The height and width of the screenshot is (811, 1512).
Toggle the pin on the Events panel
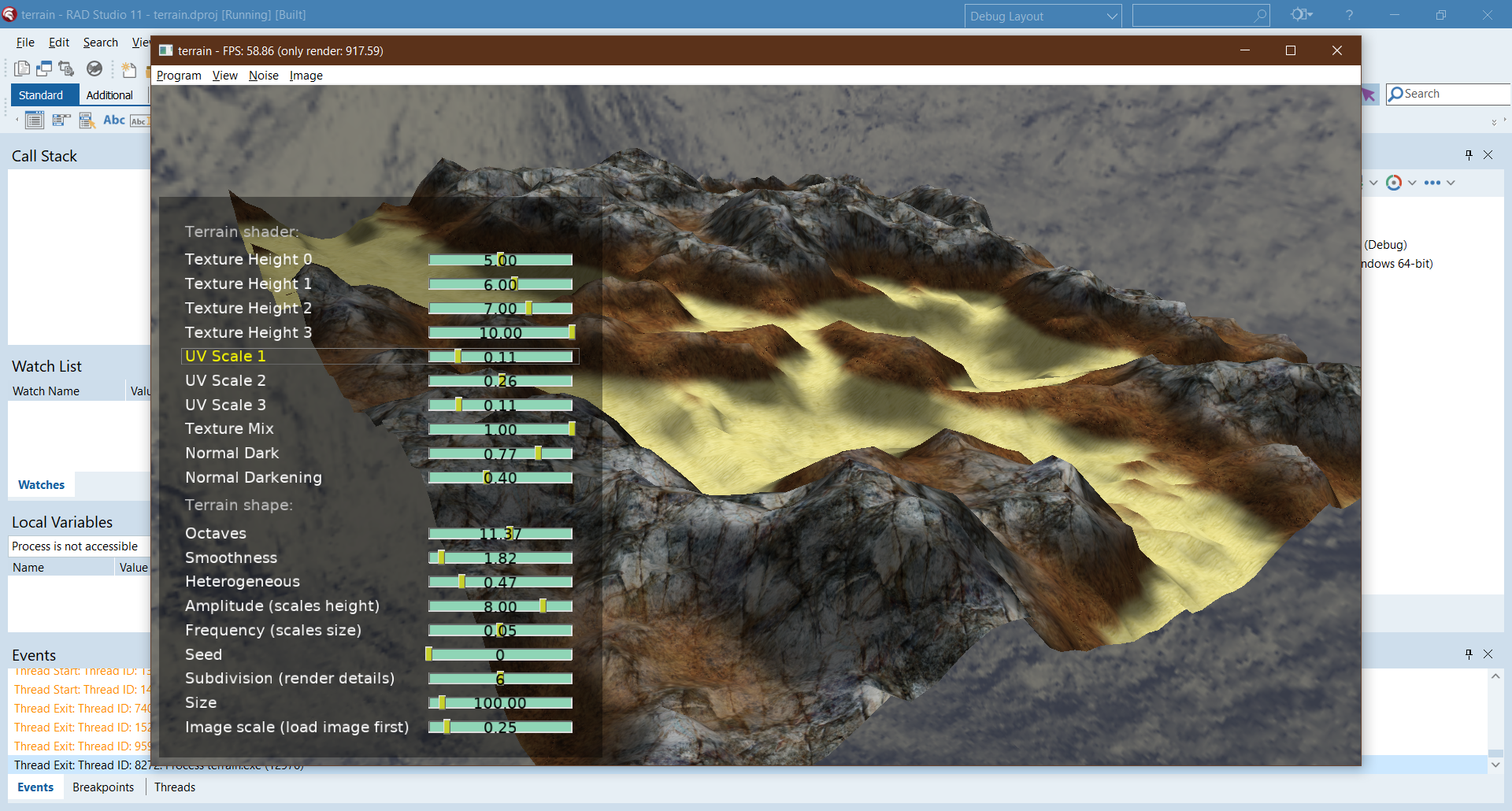pyautogui.click(x=1468, y=654)
